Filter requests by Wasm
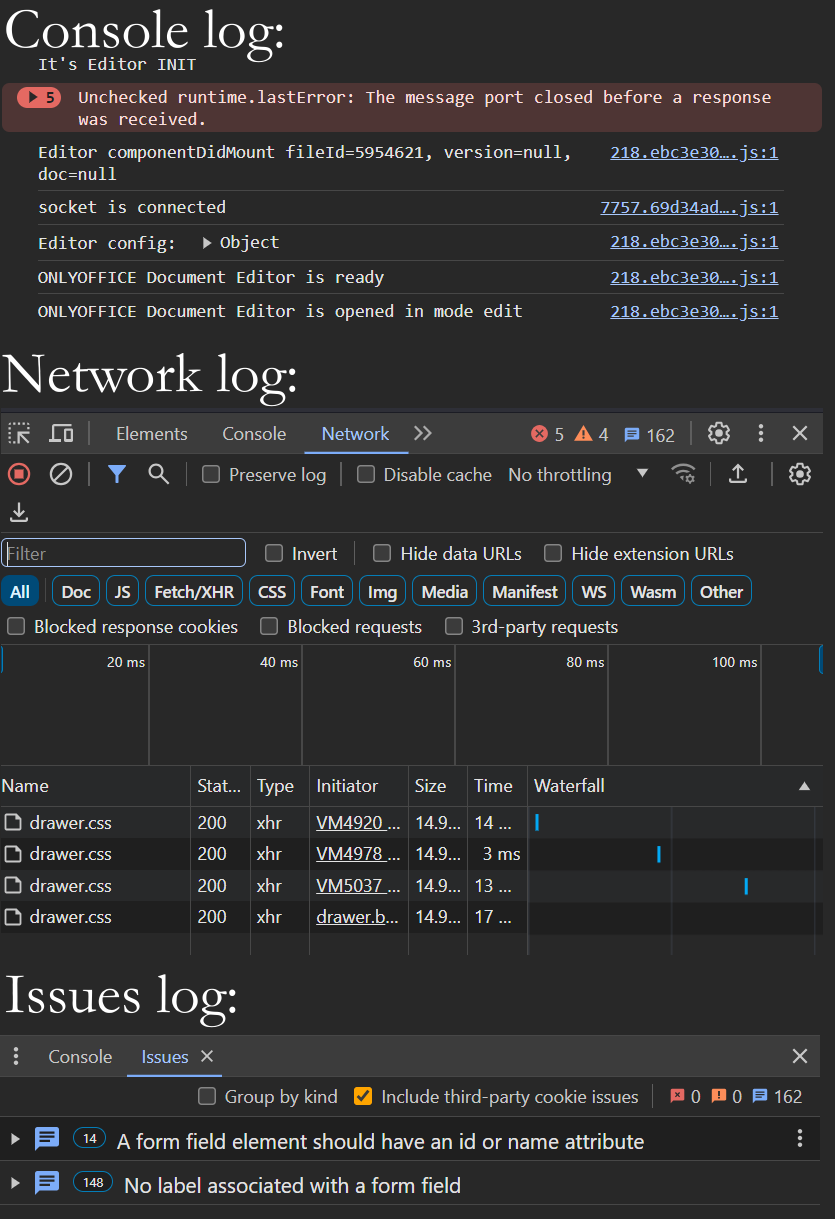This screenshot has height=1219, width=835. (x=653, y=591)
